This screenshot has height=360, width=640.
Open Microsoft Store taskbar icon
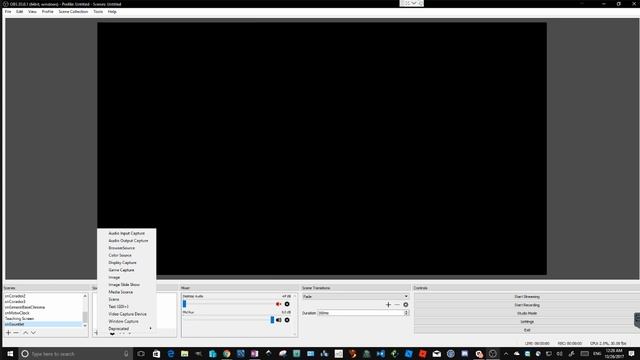point(156,353)
